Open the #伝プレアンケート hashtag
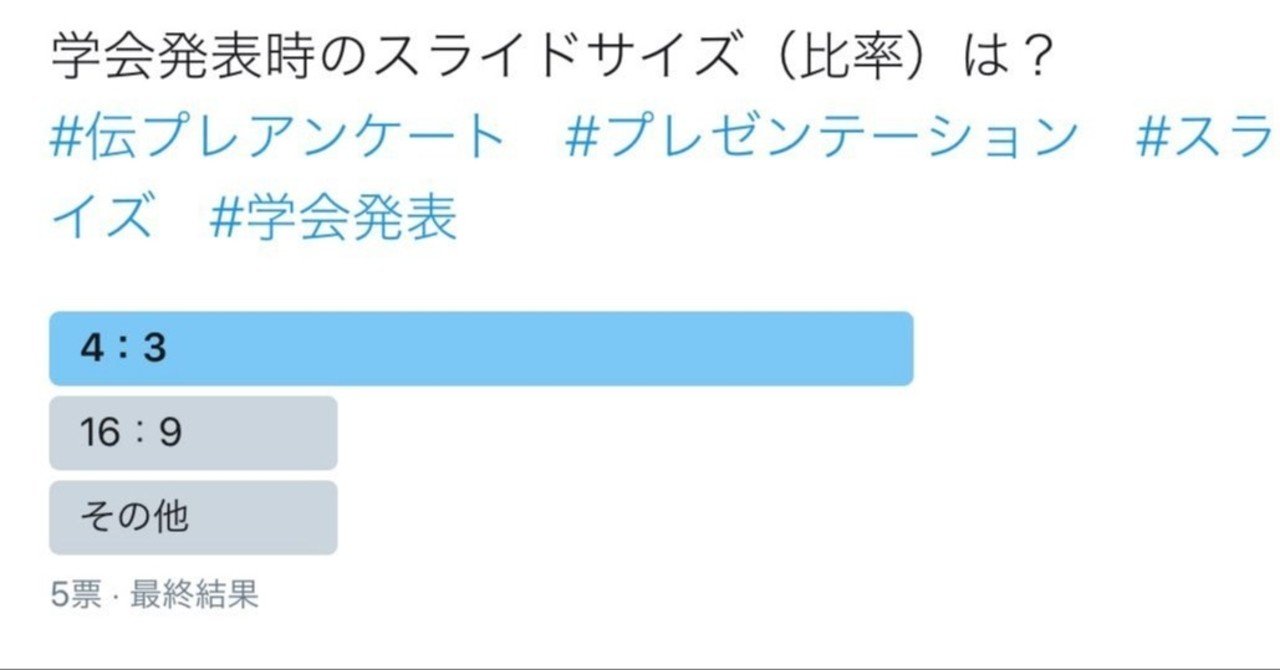This screenshot has height=670, width=1280. pyautogui.click(x=270, y=136)
